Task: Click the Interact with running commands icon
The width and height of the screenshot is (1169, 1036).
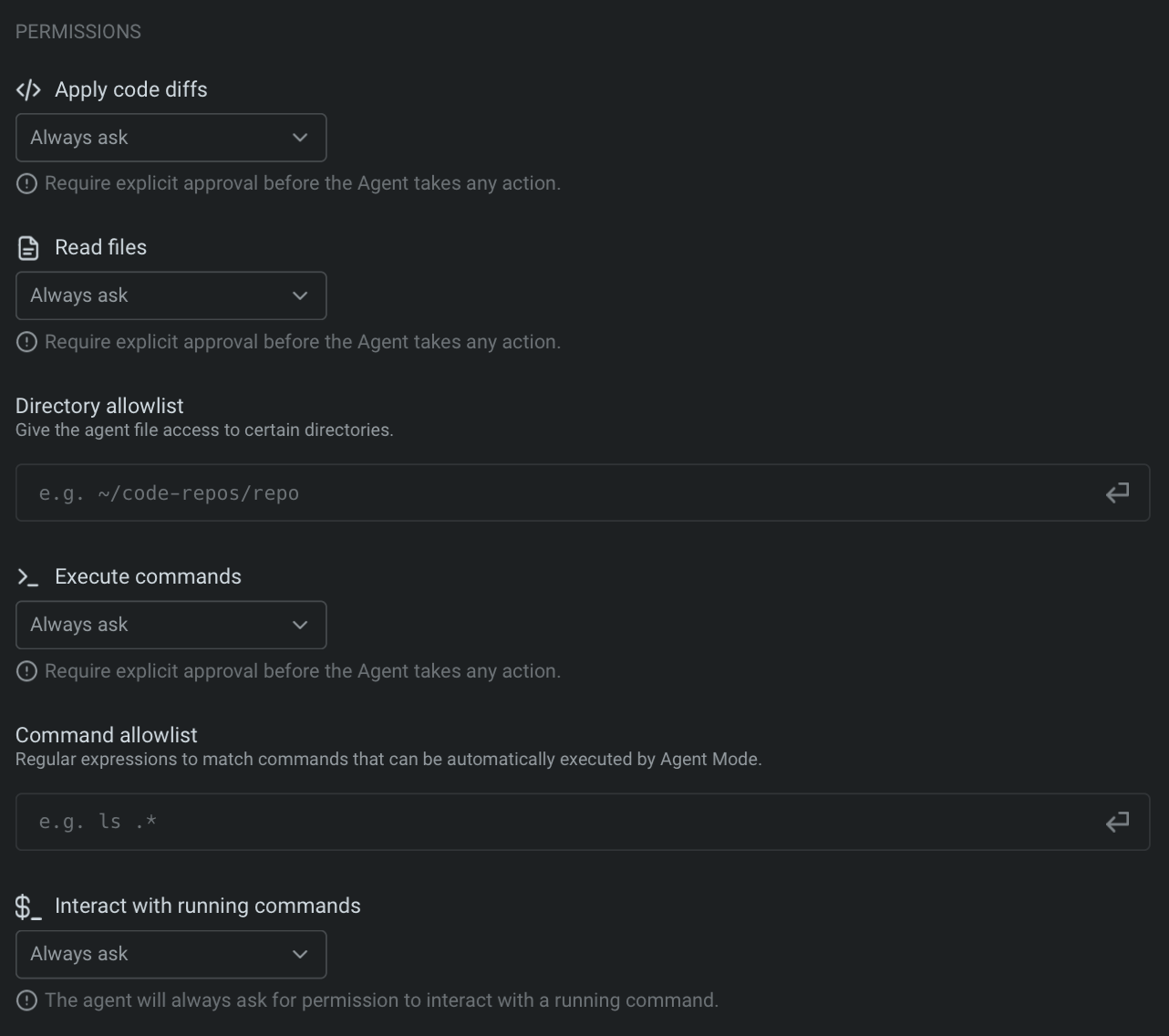Action: pos(28,906)
